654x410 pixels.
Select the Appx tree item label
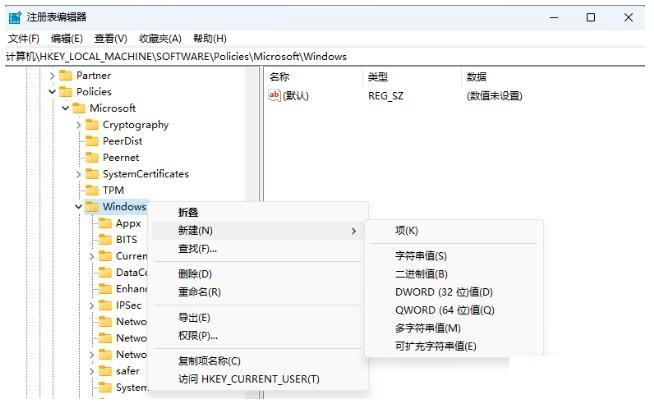pyautogui.click(x=128, y=224)
